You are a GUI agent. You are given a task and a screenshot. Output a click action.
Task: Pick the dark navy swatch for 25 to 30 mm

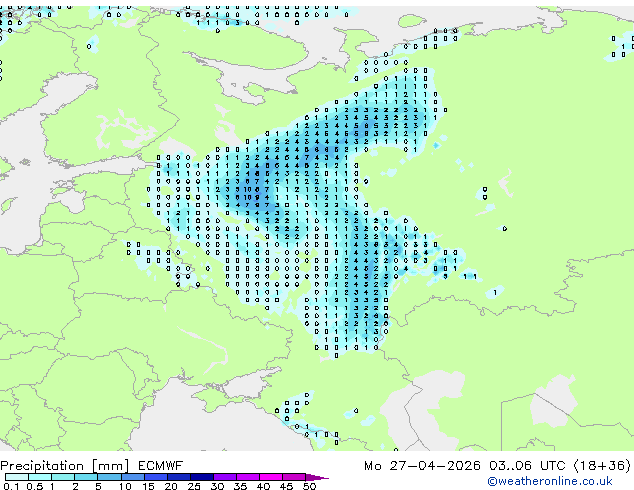tap(202, 477)
